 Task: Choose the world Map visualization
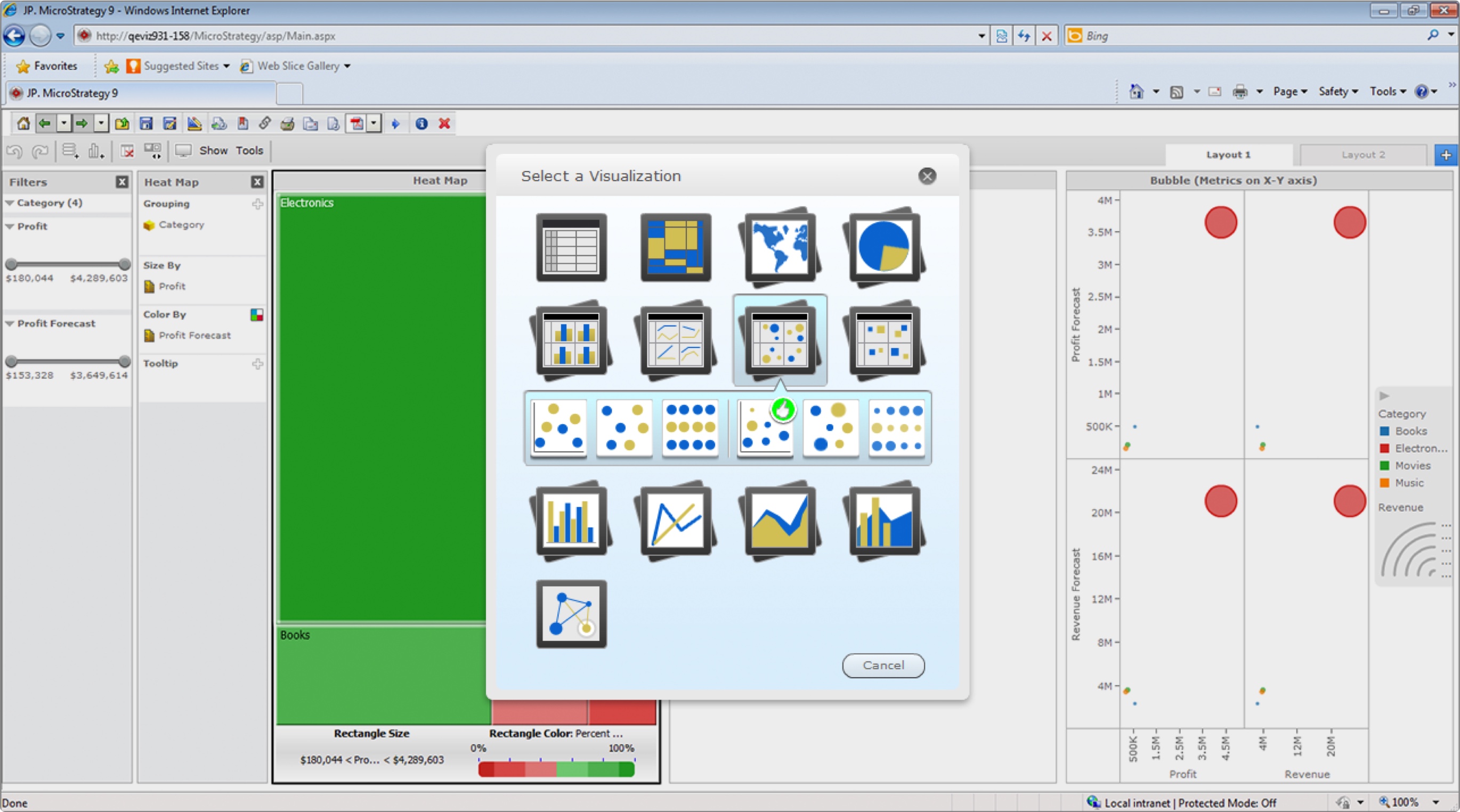click(780, 247)
